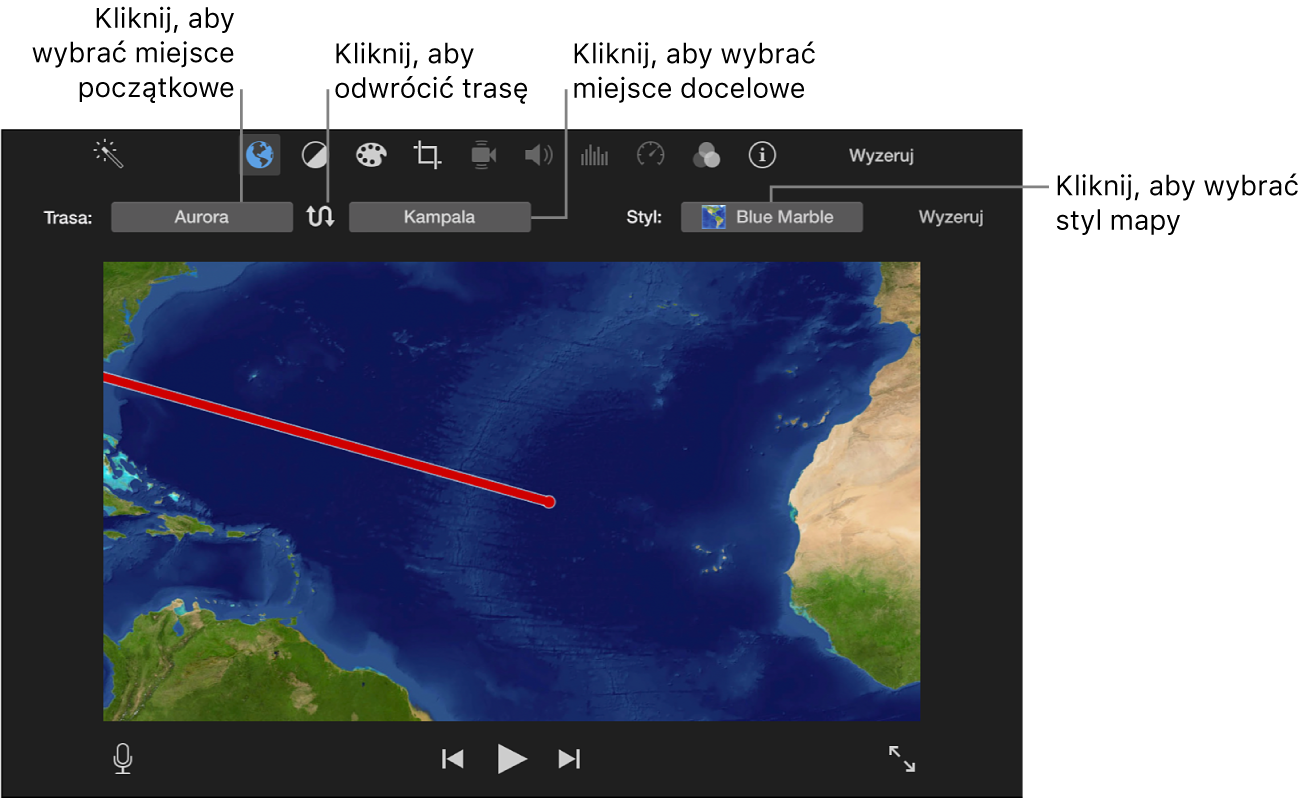Show clip information icon
The width and height of the screenshot is (1303, 798).
click(x=763, y=155)
